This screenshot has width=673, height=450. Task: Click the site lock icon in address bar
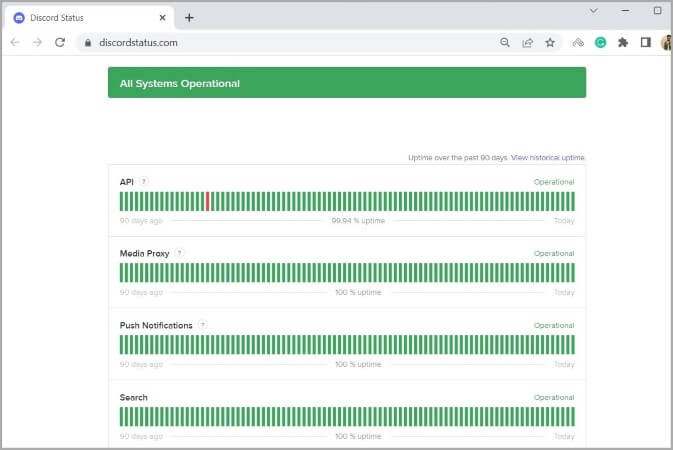pos(88,43)
